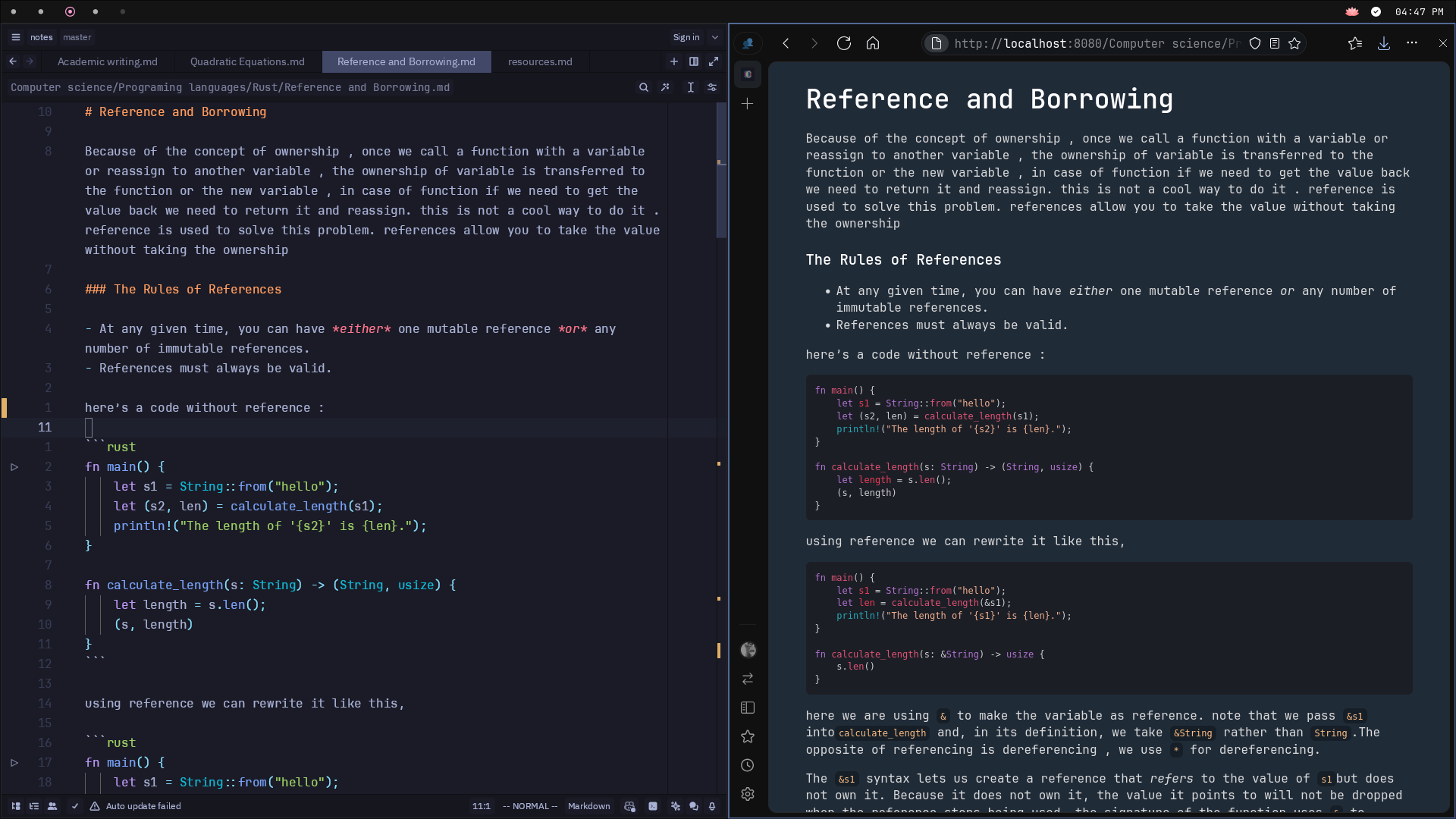Screen dimensions: 1456x819
Task: Open the Copilot edit prediction icon
Action: pyautogui.click(x=629, y=806)
